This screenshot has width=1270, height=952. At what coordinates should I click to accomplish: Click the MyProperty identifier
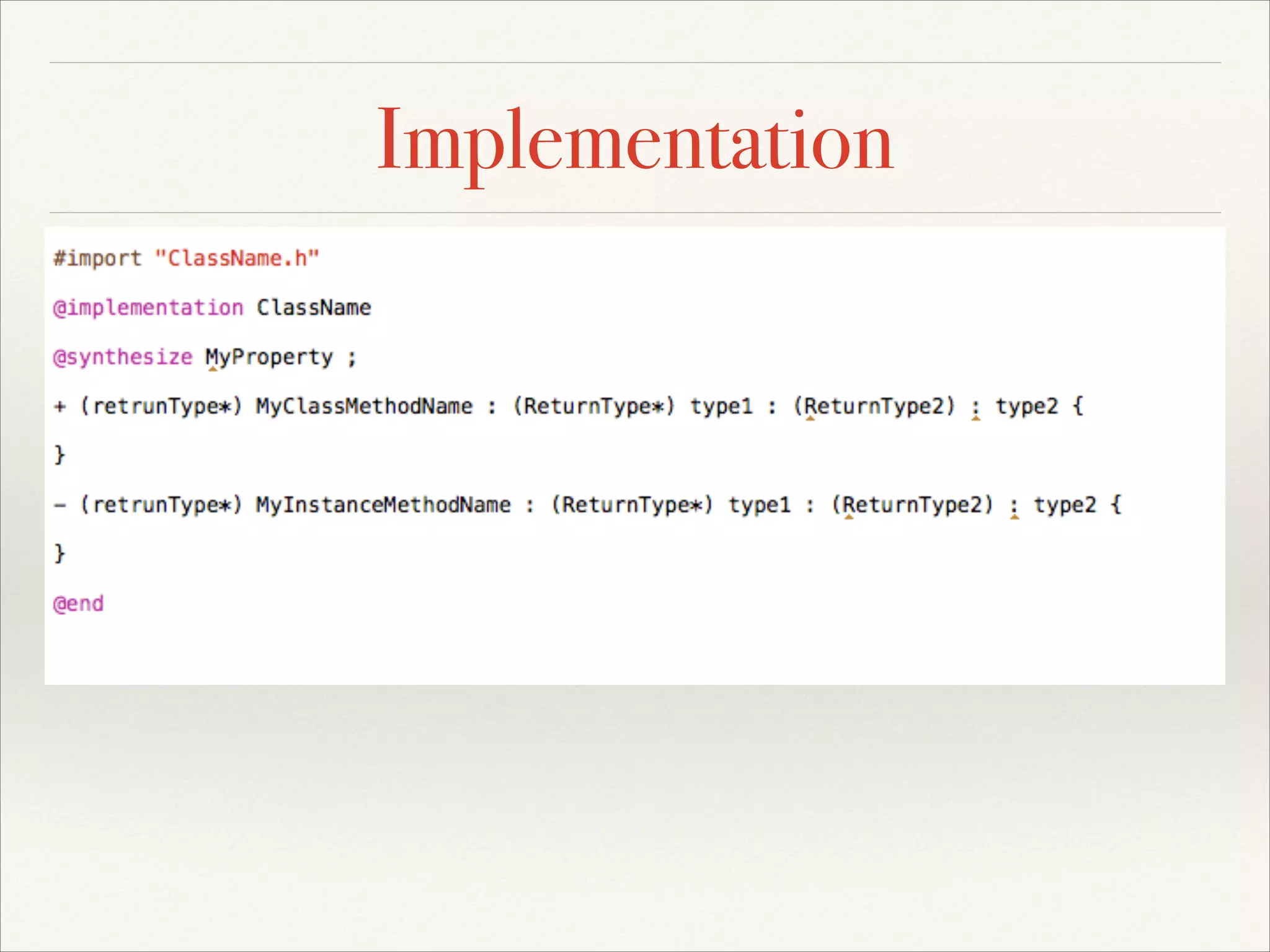(x=269, y=358)
